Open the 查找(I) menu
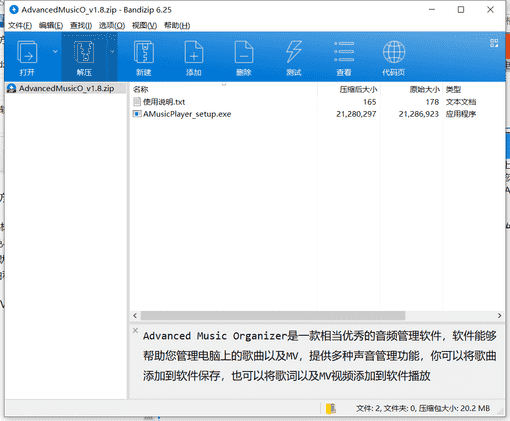The image size is (510, 421). tap(81, 25)
